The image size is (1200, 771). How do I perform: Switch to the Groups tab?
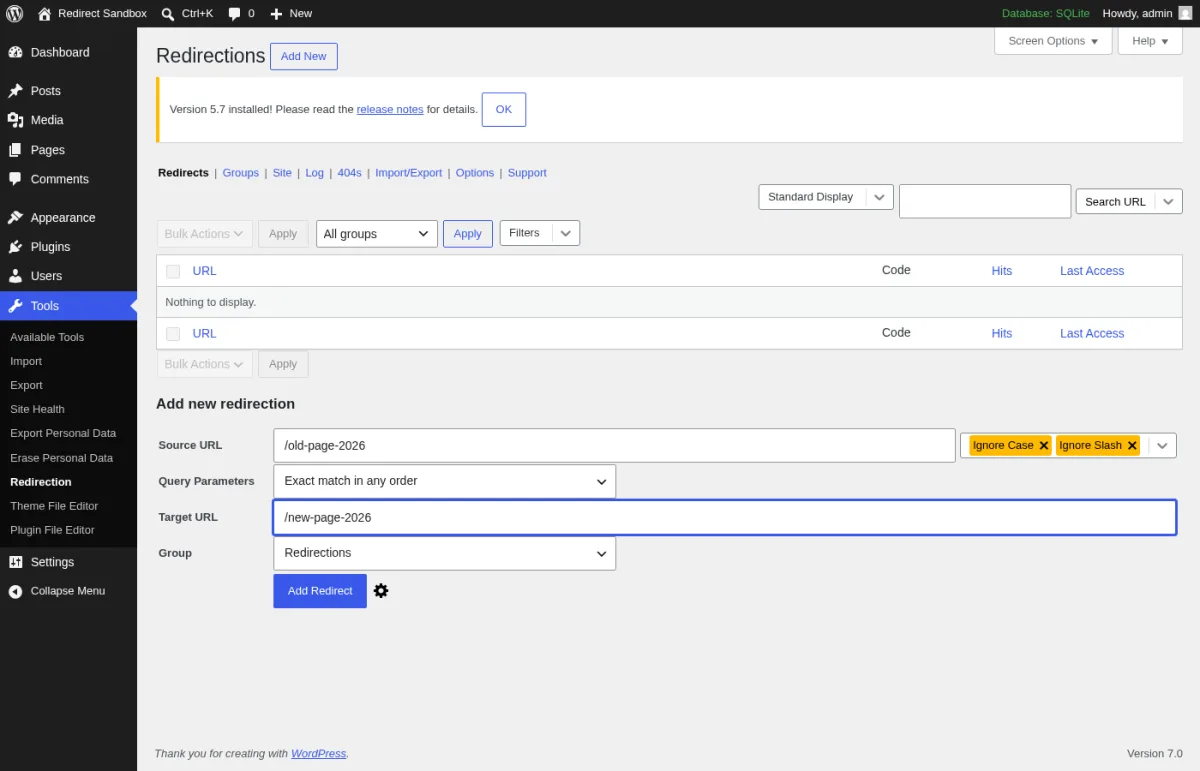(x=241, y=173)
